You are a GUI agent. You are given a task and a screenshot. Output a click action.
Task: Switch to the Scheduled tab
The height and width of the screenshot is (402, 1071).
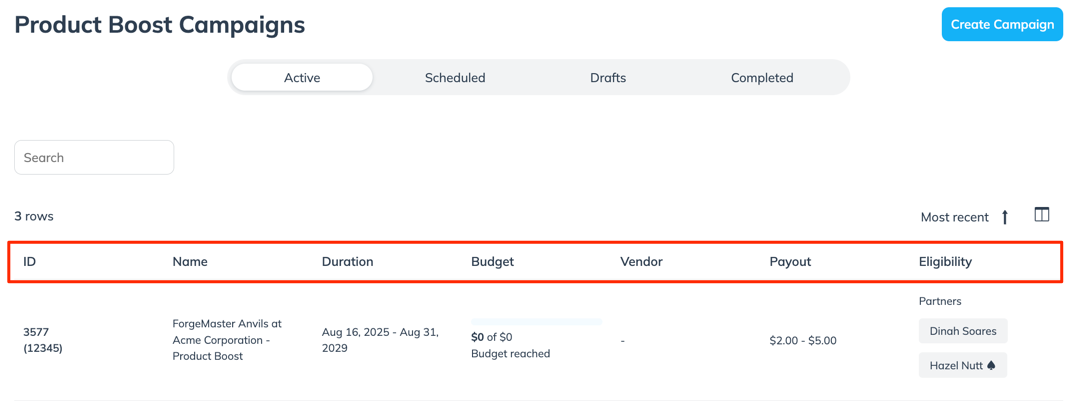point(455,78)
